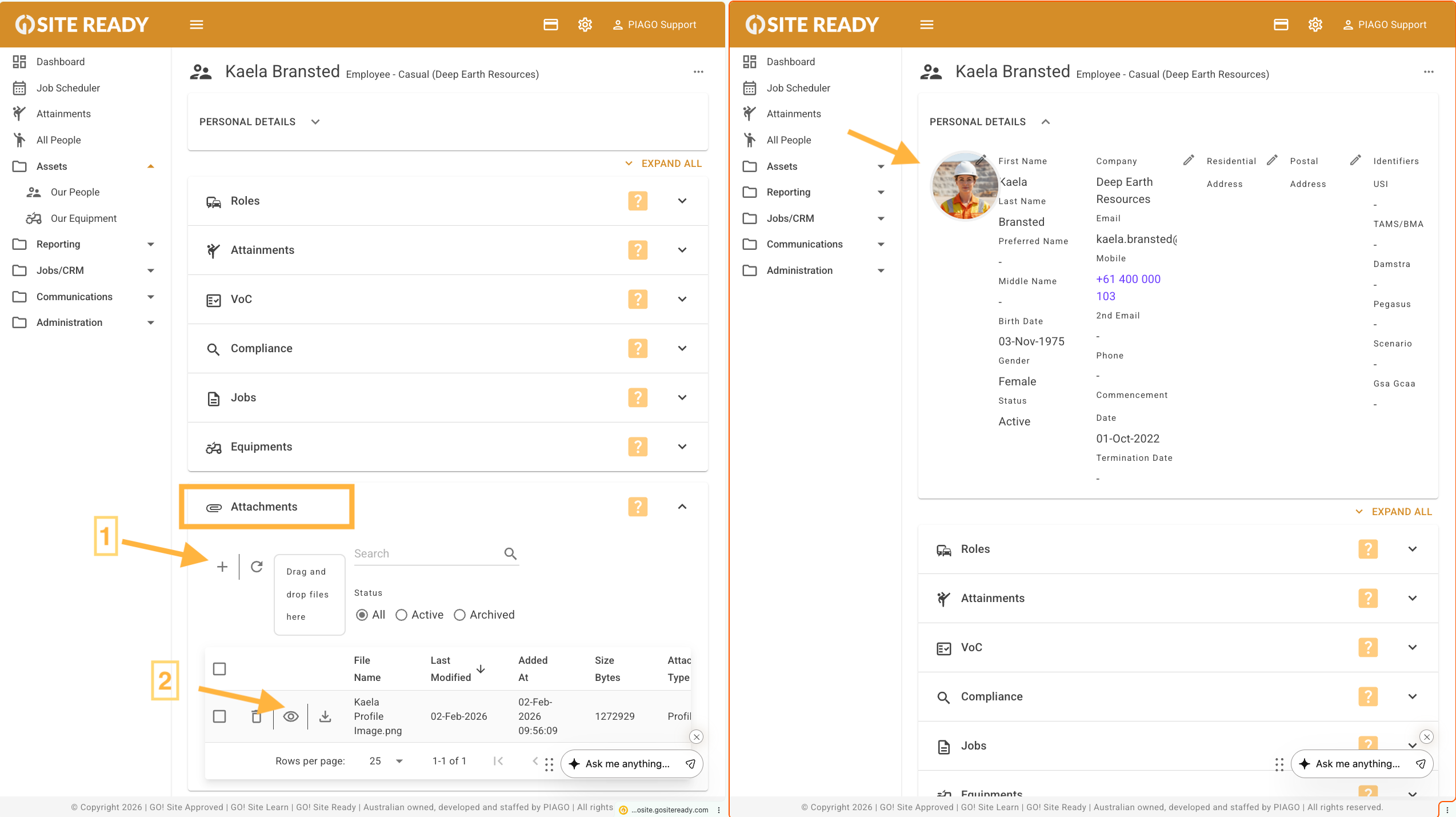
Task: Select the Active status radio button
Action: point(401,615)
